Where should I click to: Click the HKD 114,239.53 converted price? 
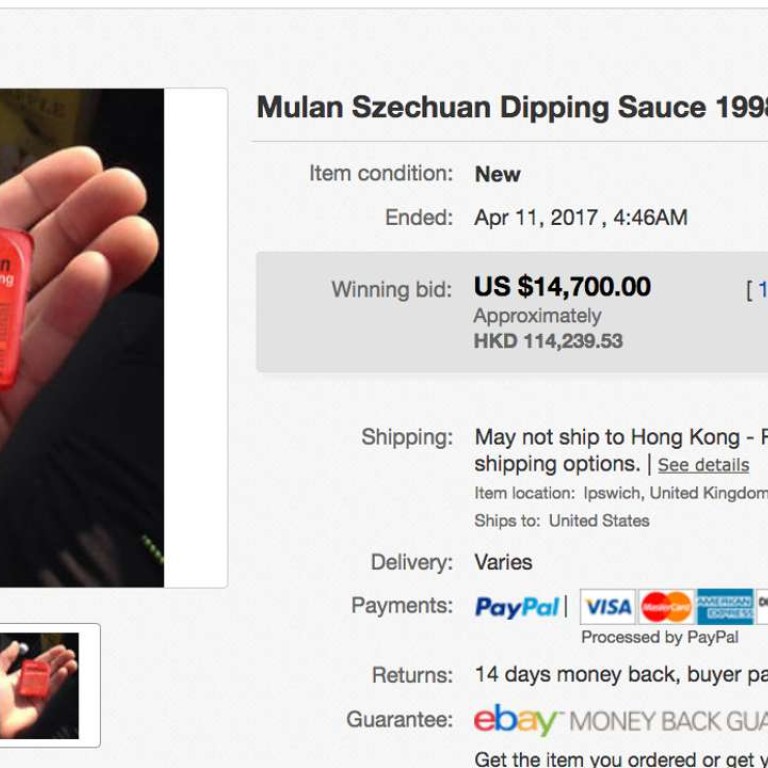[x=548, y=341]
